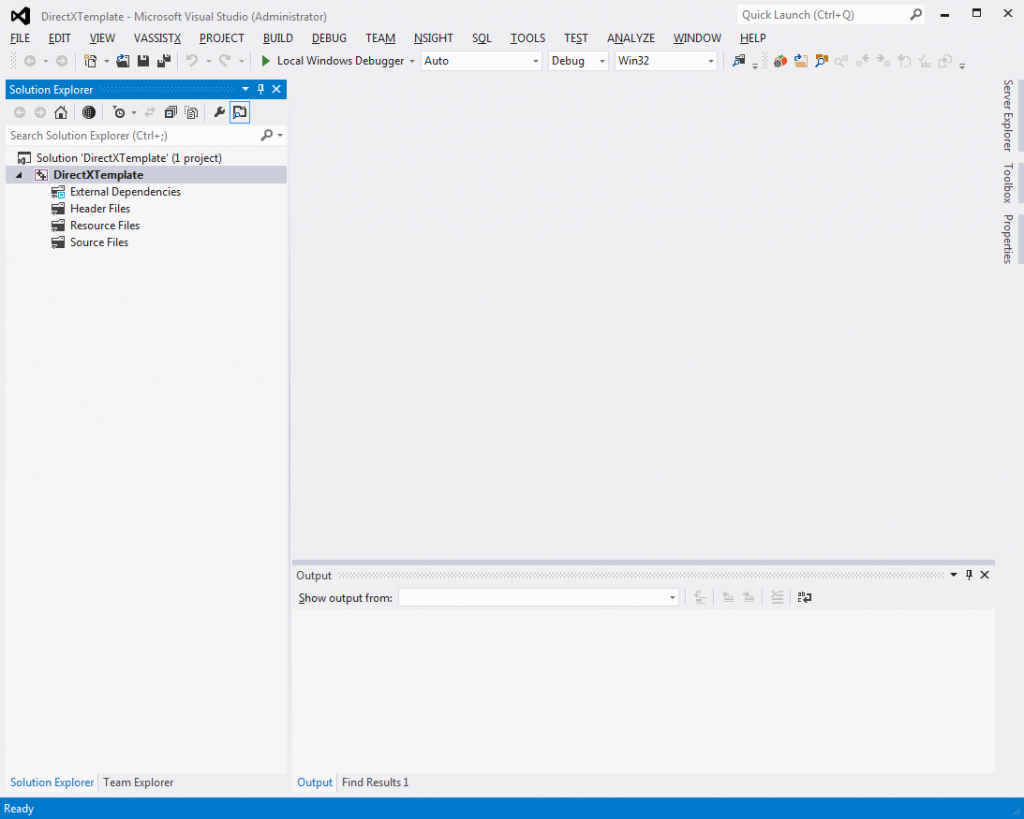Close the Solution Explorer panel
The width and height of the screenshot is (1024, 819).
coord(277,89)
